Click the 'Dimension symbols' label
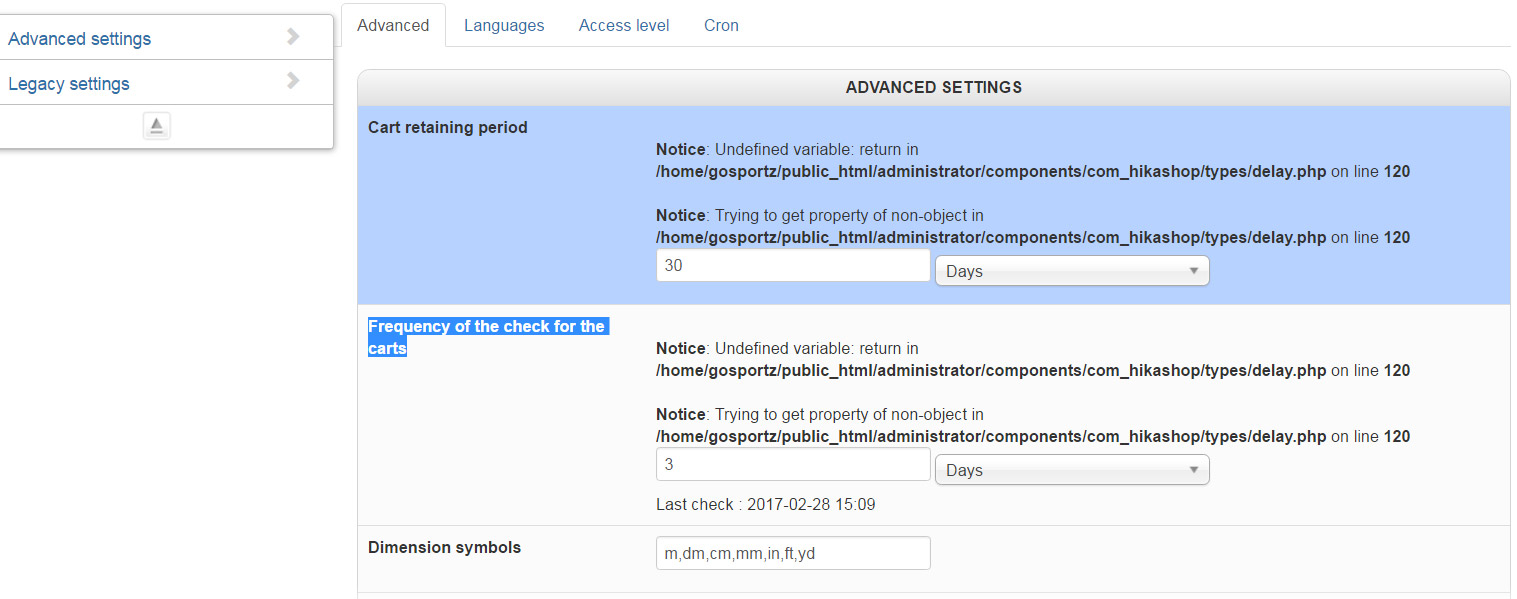This screenshot has height=599, width=1517. [x=444, y=547]
